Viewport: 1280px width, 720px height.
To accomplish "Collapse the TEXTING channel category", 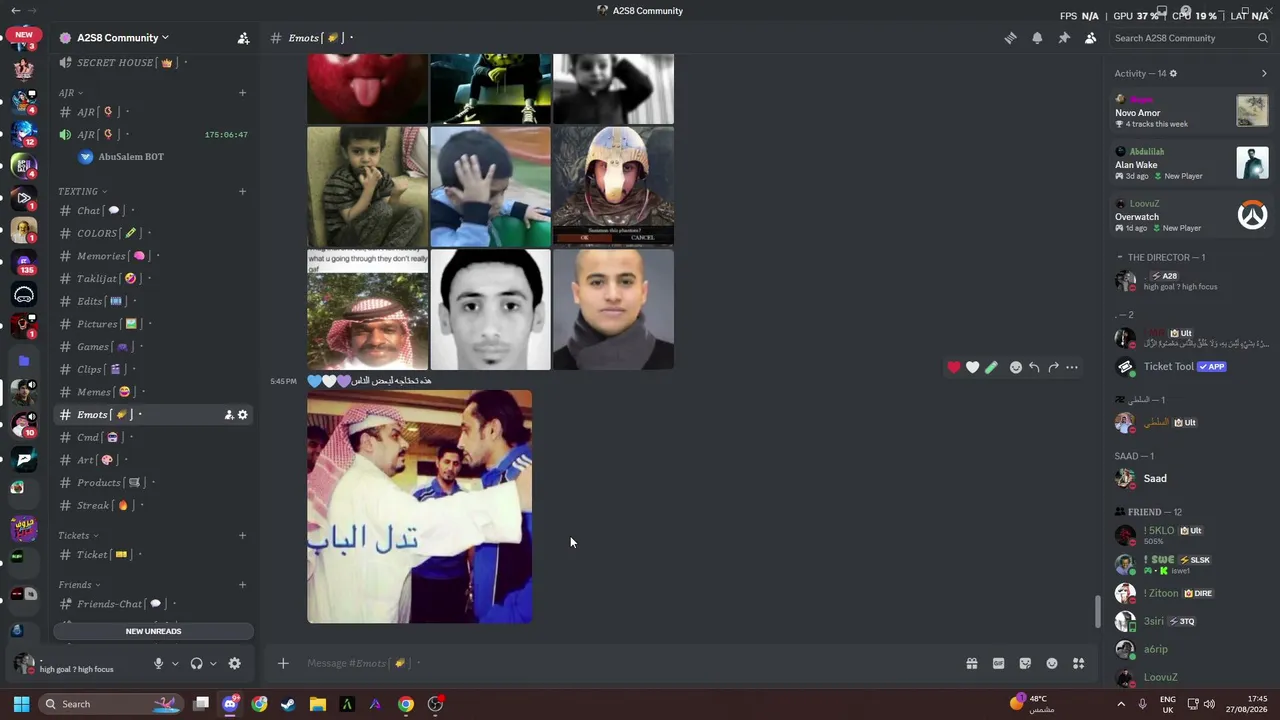I will point(82,191).
